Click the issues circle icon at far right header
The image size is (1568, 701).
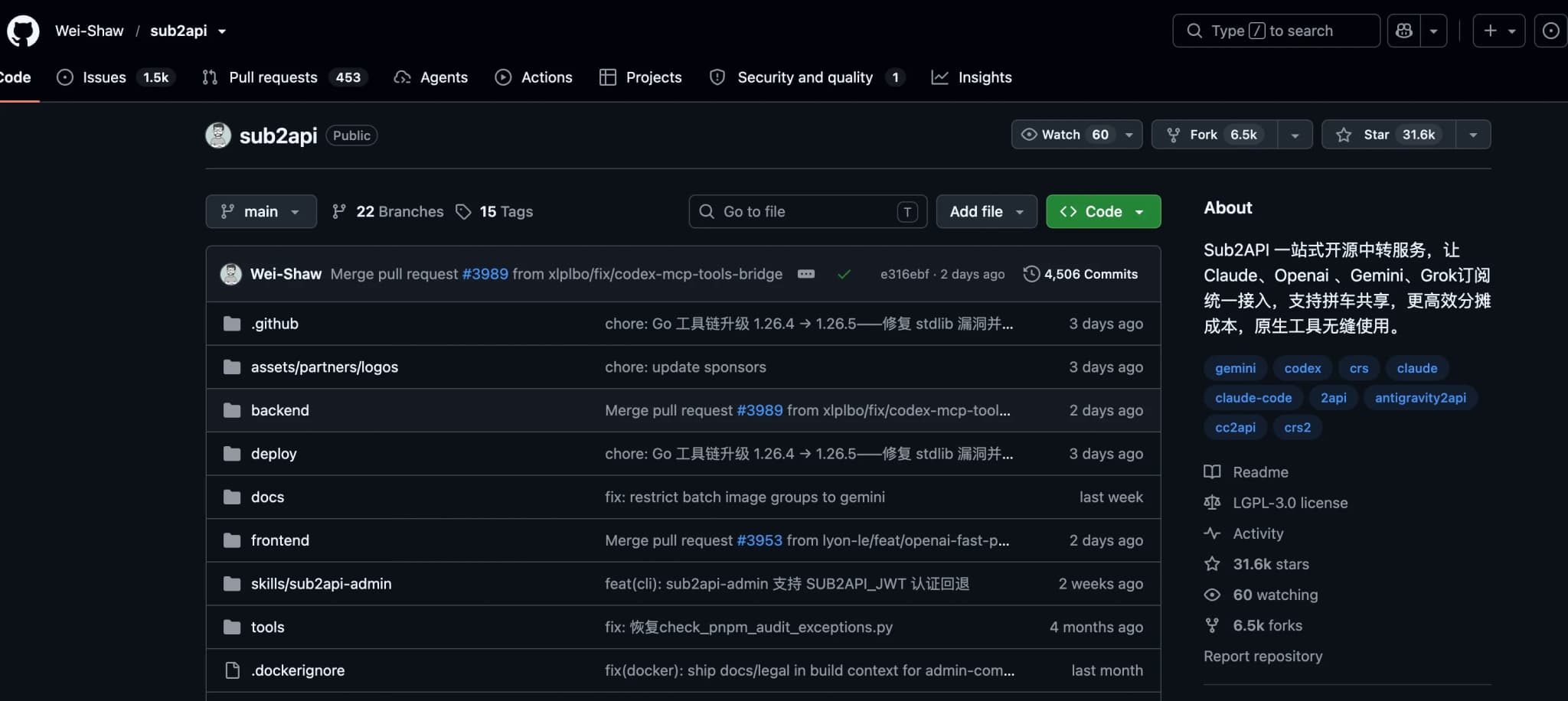pos(1550,31)
